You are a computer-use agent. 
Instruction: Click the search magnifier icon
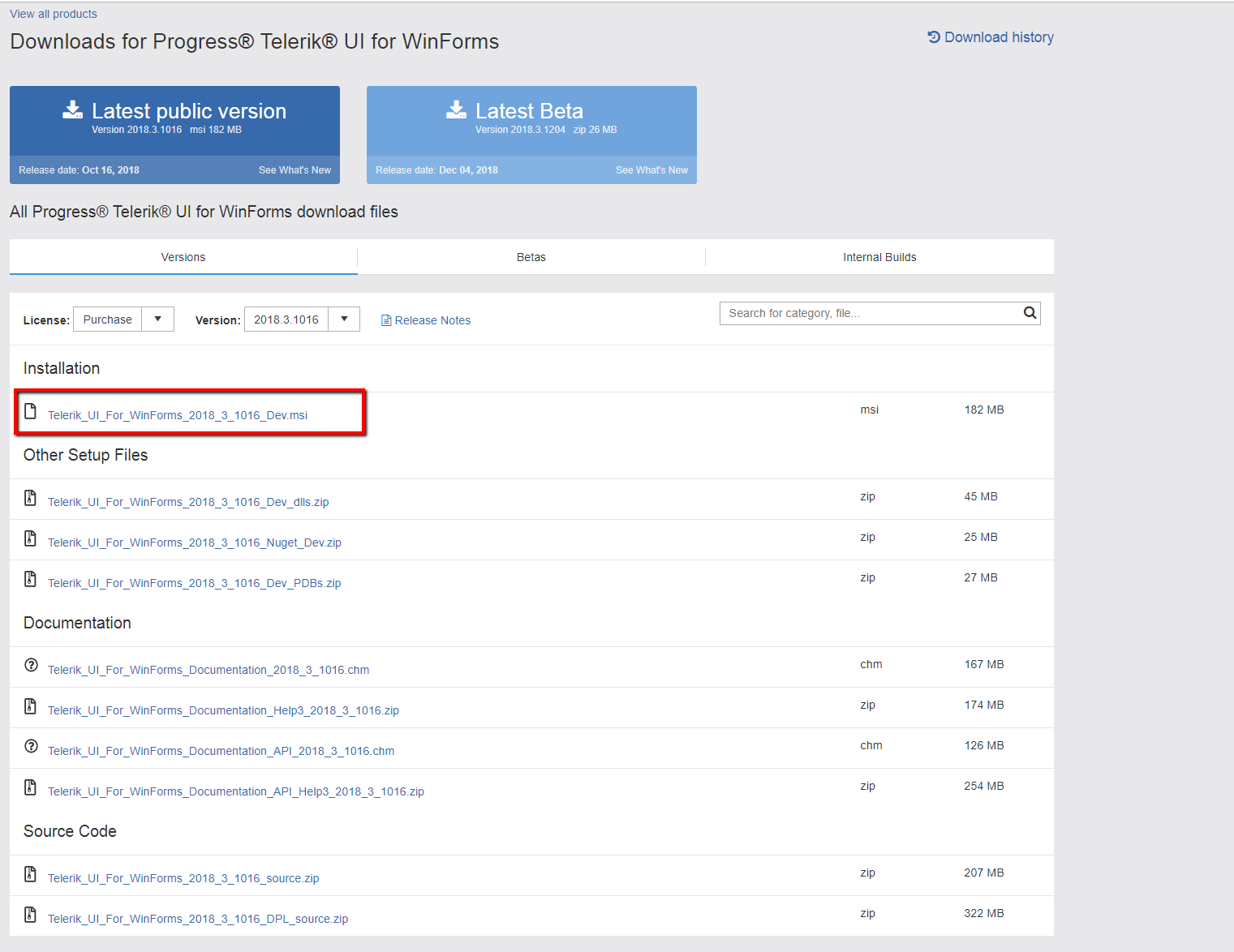pos(1030,313)
